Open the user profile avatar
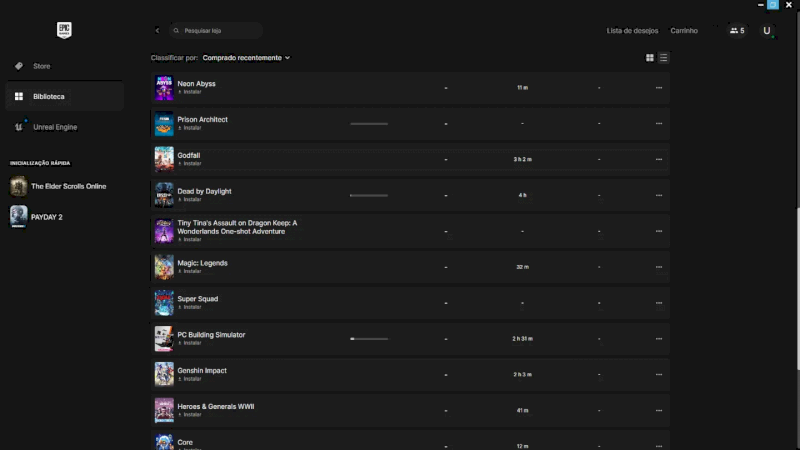The height and width of the screenshot is (450, 800). tap(767, 31)
